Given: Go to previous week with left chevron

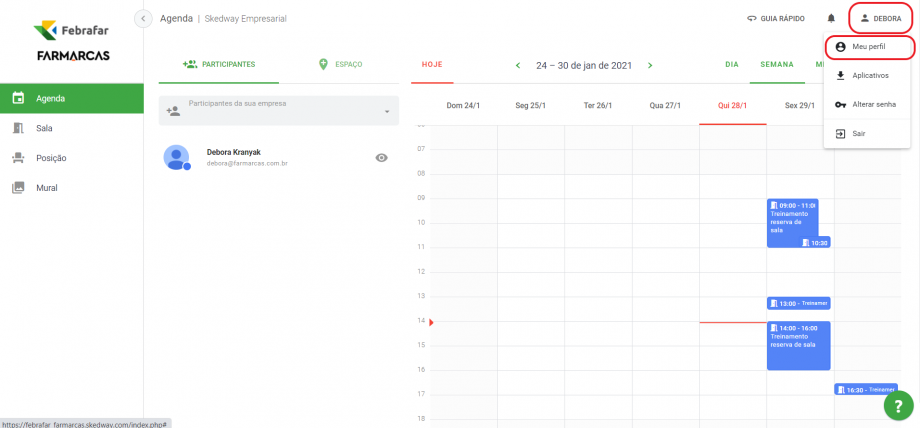Looking at the screenshot, I should point(518,65).
